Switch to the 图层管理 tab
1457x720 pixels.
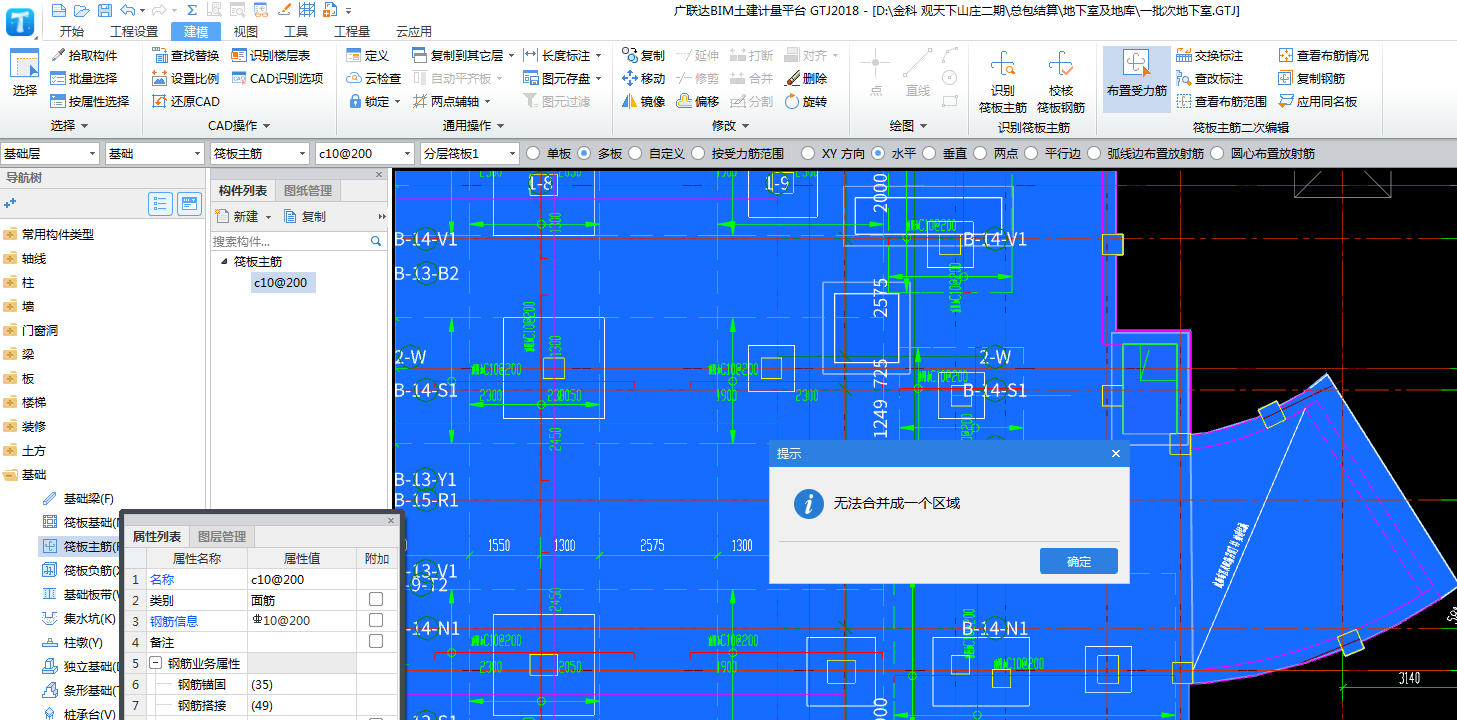pos(221,536)
